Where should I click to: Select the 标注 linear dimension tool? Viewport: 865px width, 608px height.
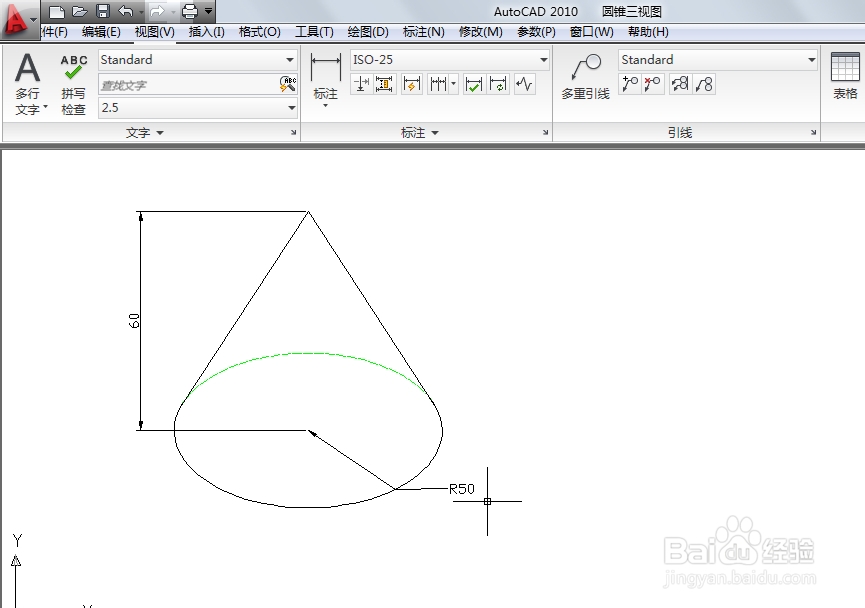click(325, 79)
